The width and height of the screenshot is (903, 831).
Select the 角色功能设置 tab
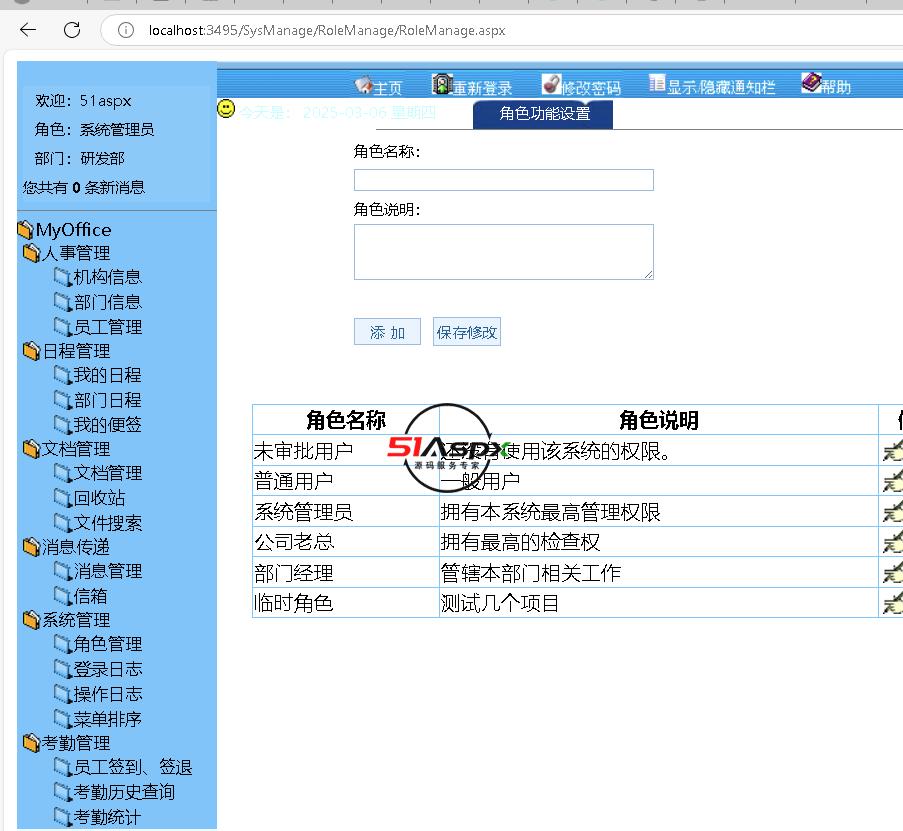543,114
